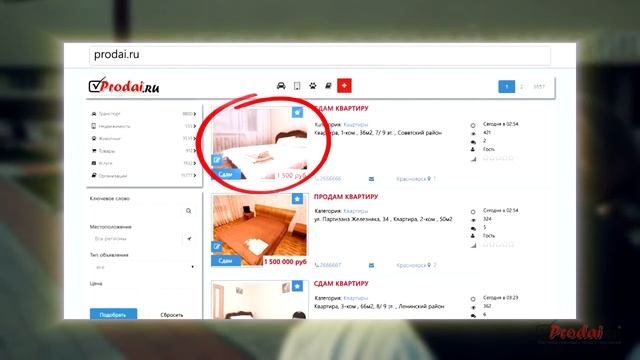Click the edit icon on the ПРОДАМ КВАРТИРУ listing photo

coord(216,247)
